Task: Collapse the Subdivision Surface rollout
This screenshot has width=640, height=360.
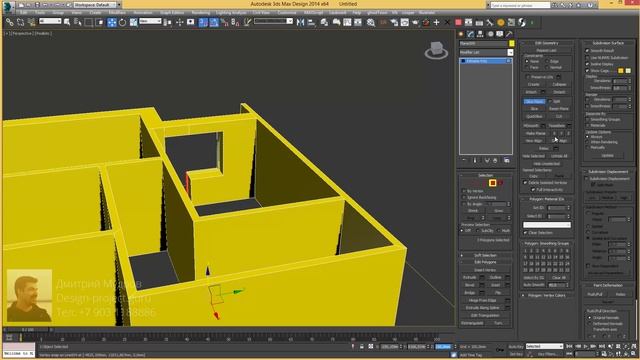Action: pyautogui.click(x=608, y=43)
